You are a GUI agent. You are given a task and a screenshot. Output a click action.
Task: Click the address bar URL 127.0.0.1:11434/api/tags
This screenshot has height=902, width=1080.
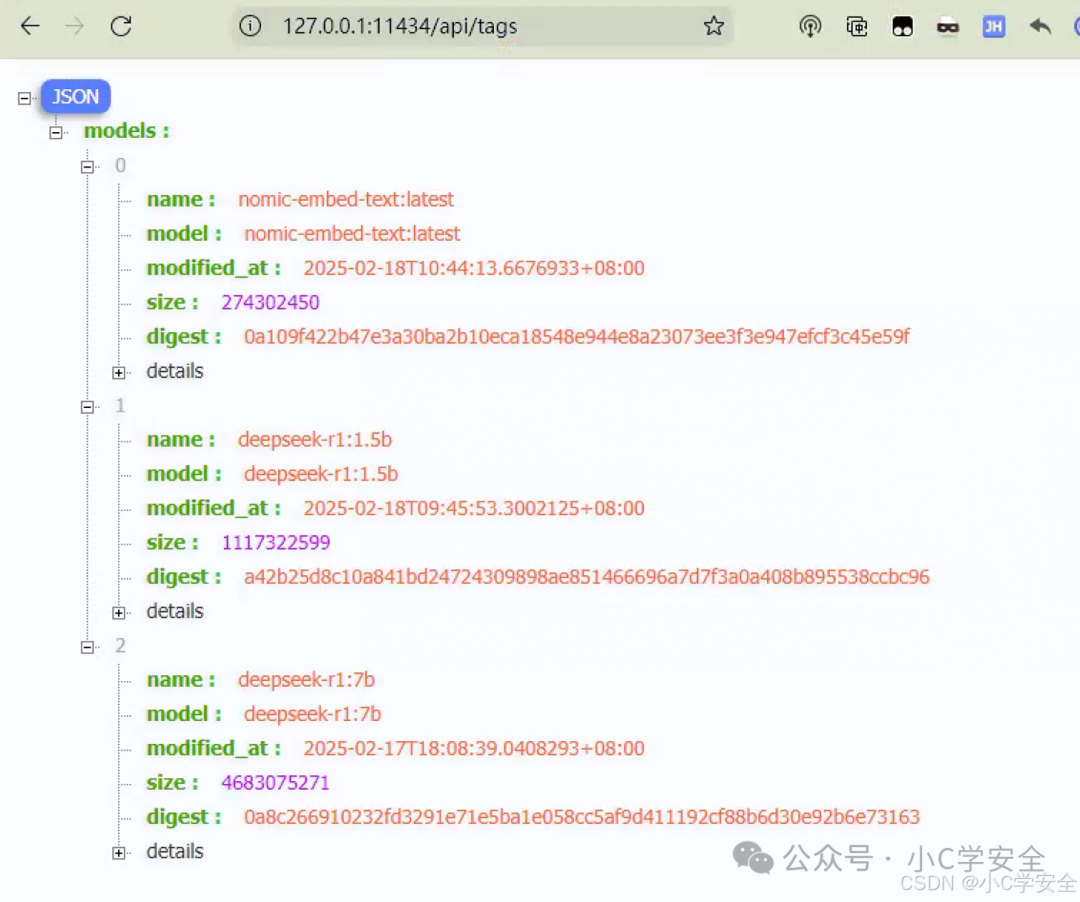point(400,26)
